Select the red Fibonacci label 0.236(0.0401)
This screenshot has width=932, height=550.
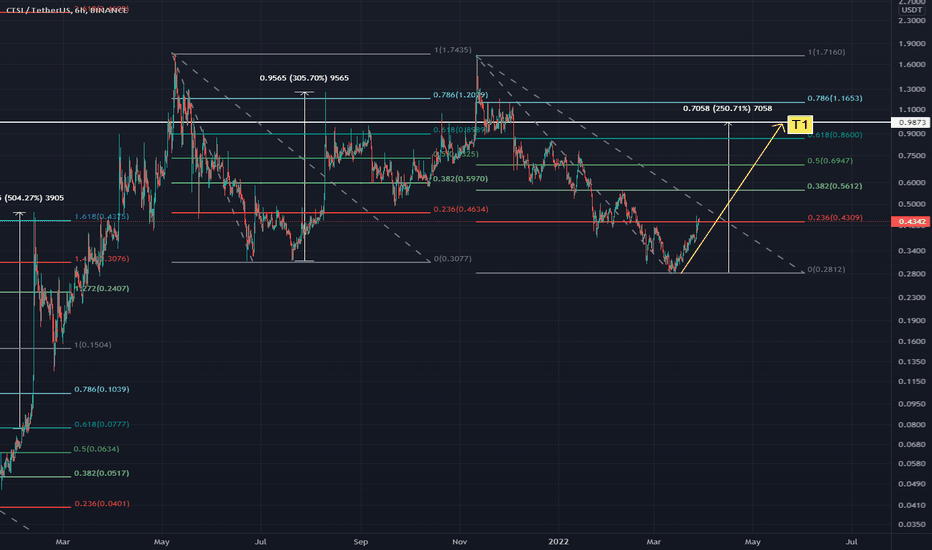(x=102, y=504)
